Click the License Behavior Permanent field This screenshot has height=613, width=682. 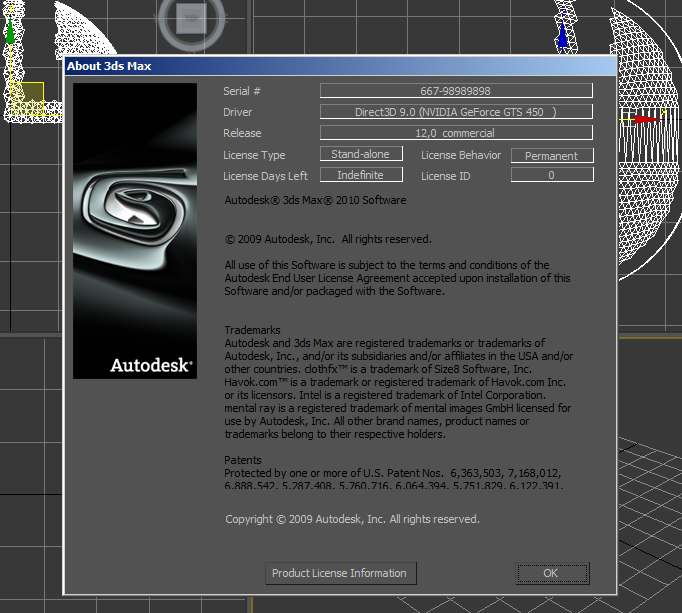tap(552, 156)
